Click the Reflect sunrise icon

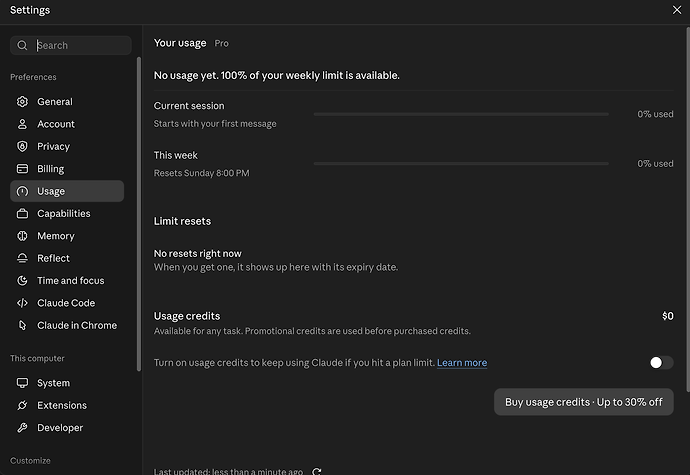tap(22, 258)
